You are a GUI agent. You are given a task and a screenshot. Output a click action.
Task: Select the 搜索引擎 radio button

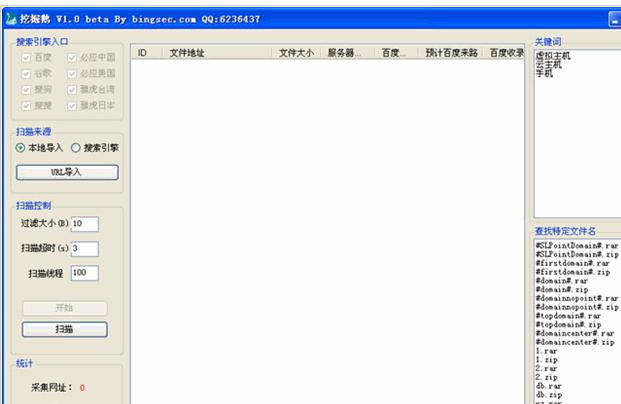tap(76, 147)
